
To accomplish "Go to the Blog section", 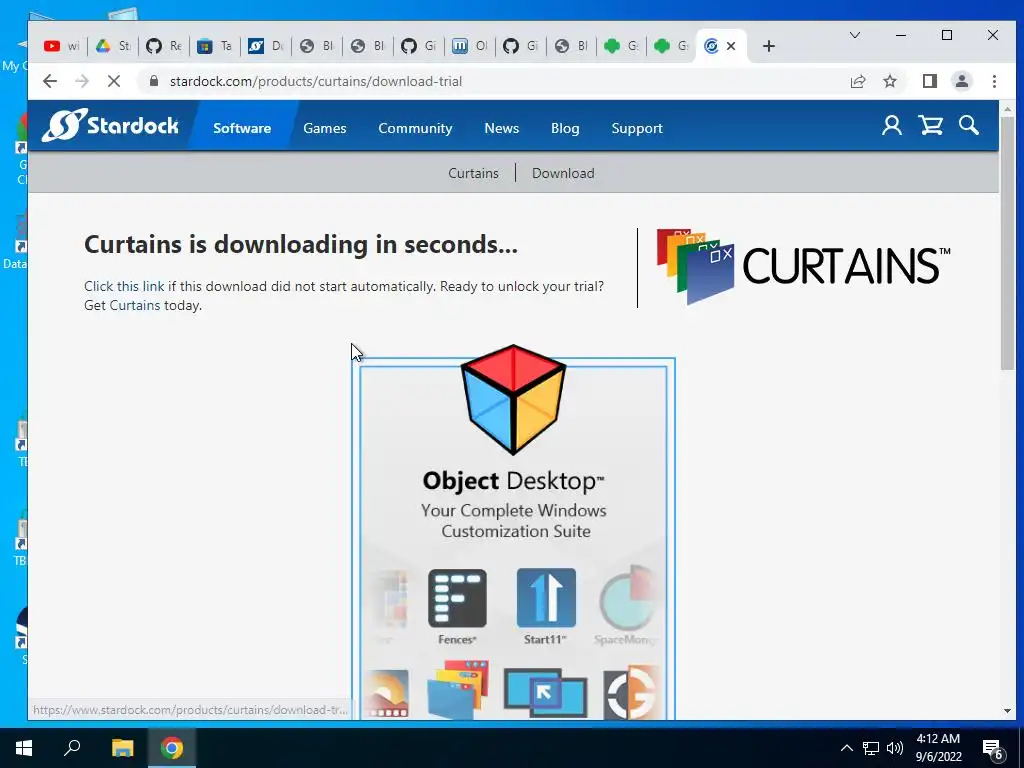I will click(565, 128).
